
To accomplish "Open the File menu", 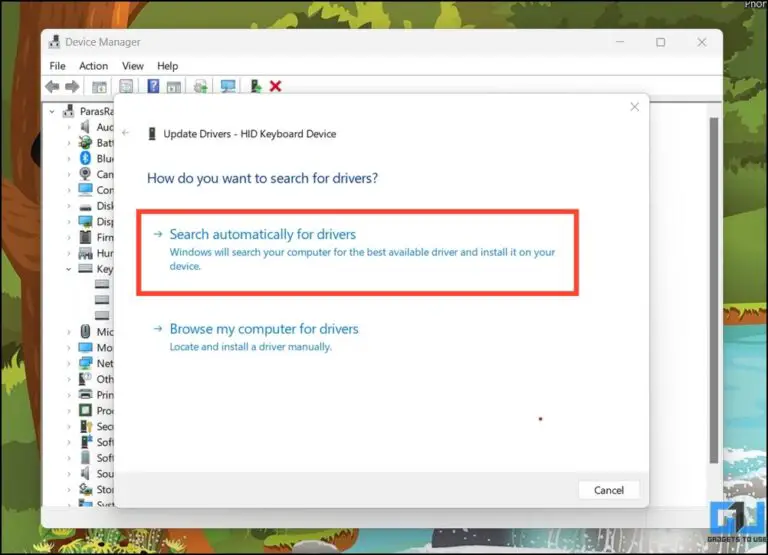I will (57, 66).
